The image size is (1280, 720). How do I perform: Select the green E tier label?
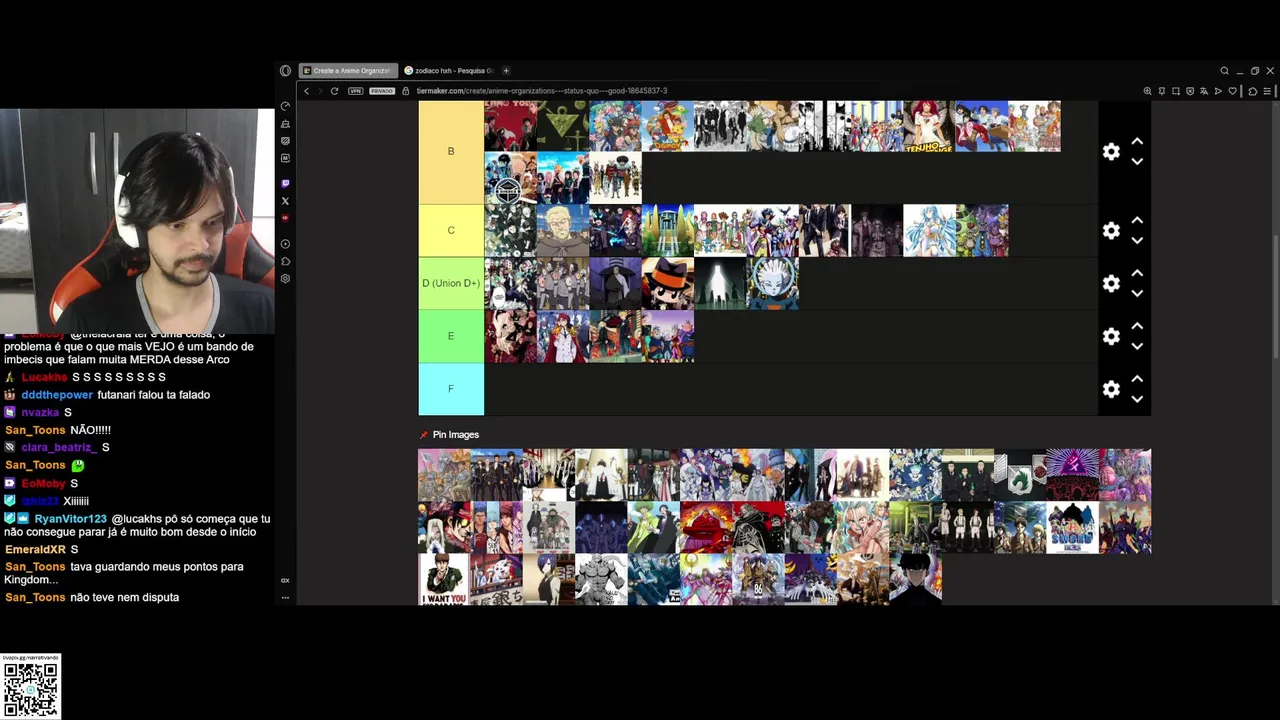[451, 336]
